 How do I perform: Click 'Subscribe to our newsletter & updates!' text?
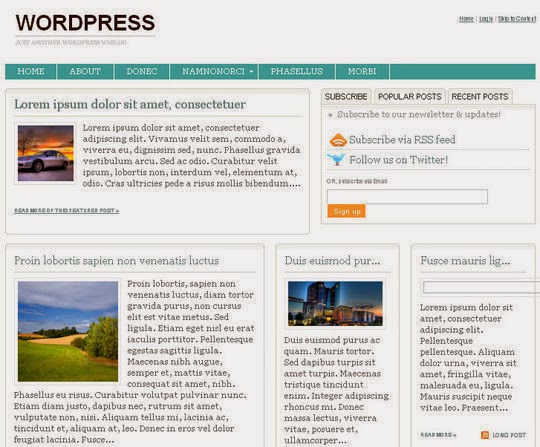(x=419, y=115)
